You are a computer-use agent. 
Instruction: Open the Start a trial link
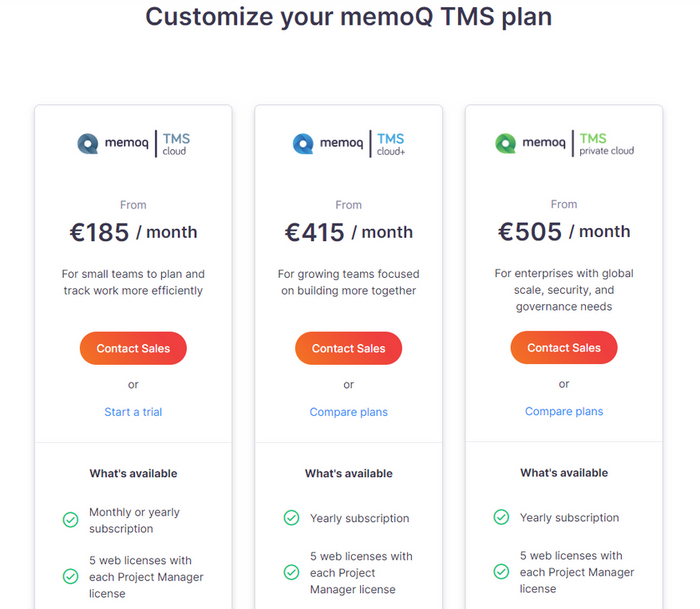pyautogui.click(x=133, y=412)
